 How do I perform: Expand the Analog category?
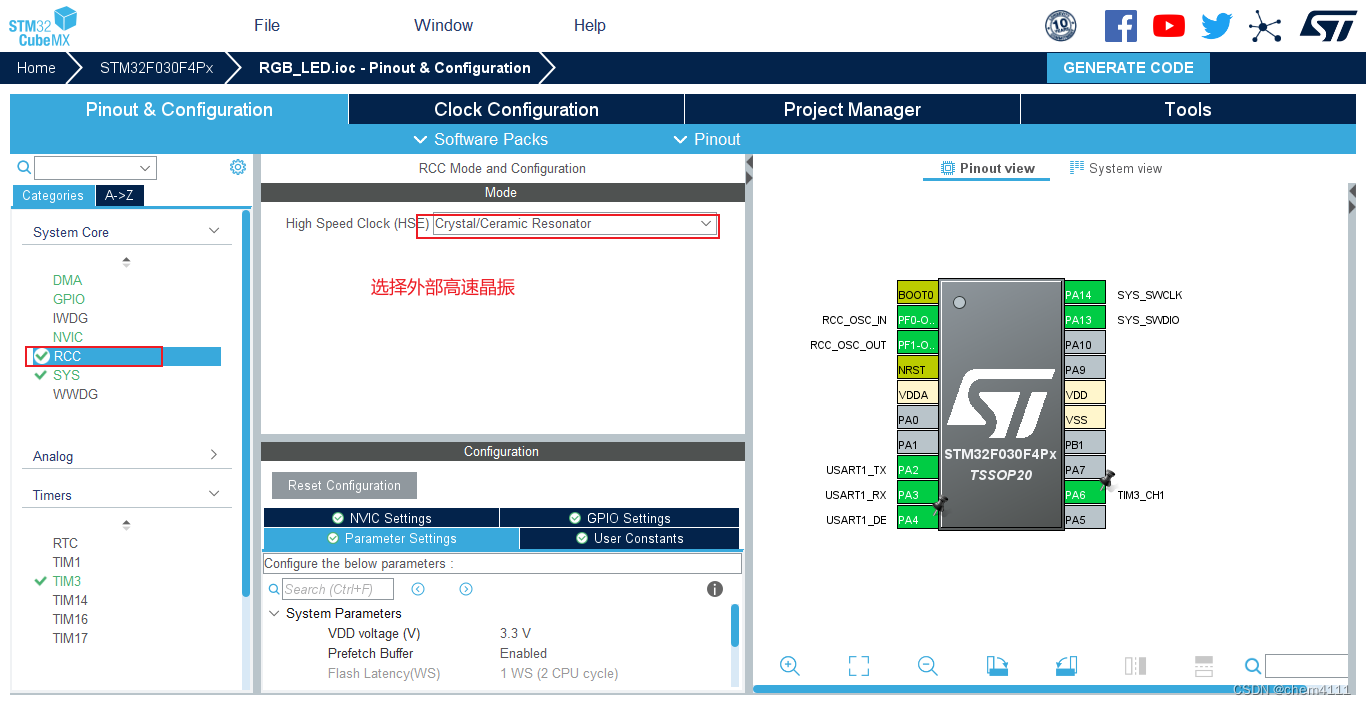point(213,455)
